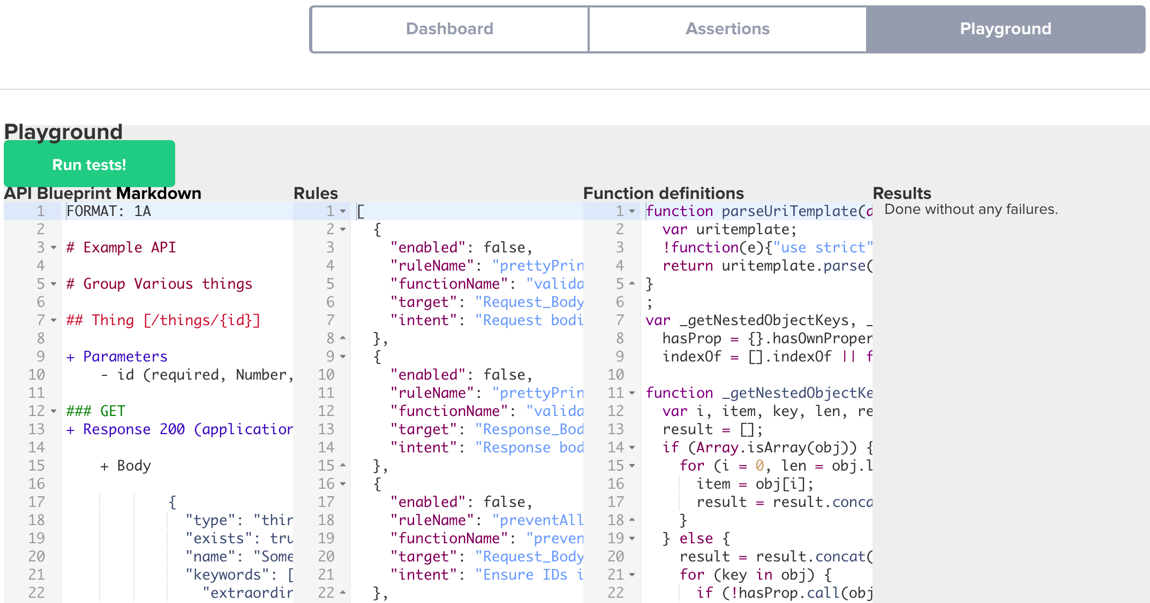Open the Assertions tab

tap(728, 29)
